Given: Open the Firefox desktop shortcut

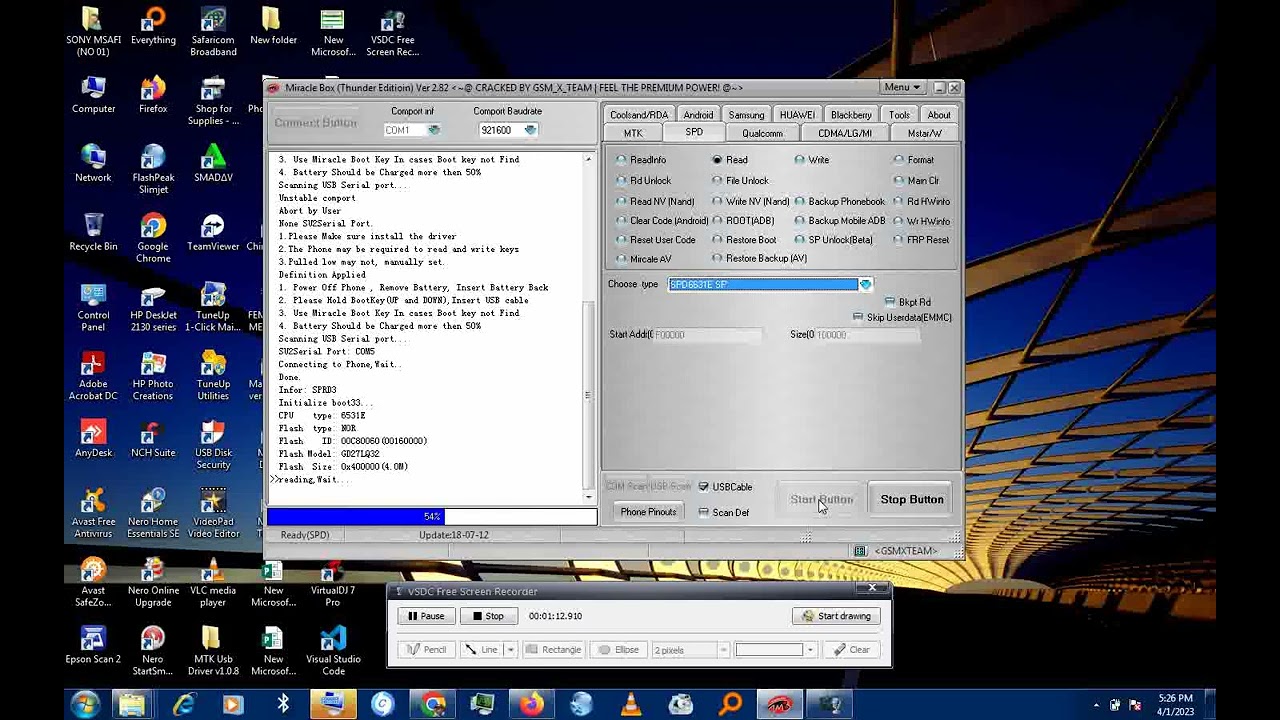Looking at the screenshot, I should point(153,96).
